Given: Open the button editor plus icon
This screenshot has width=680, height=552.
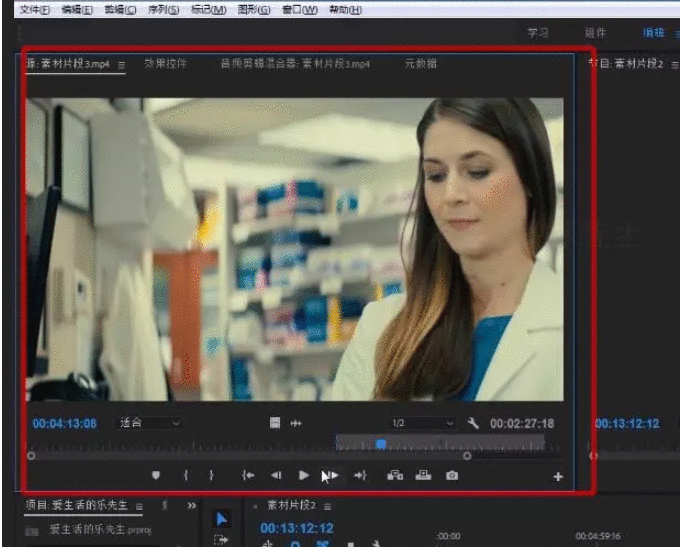Looking at the screenshot, I should 558,477.
